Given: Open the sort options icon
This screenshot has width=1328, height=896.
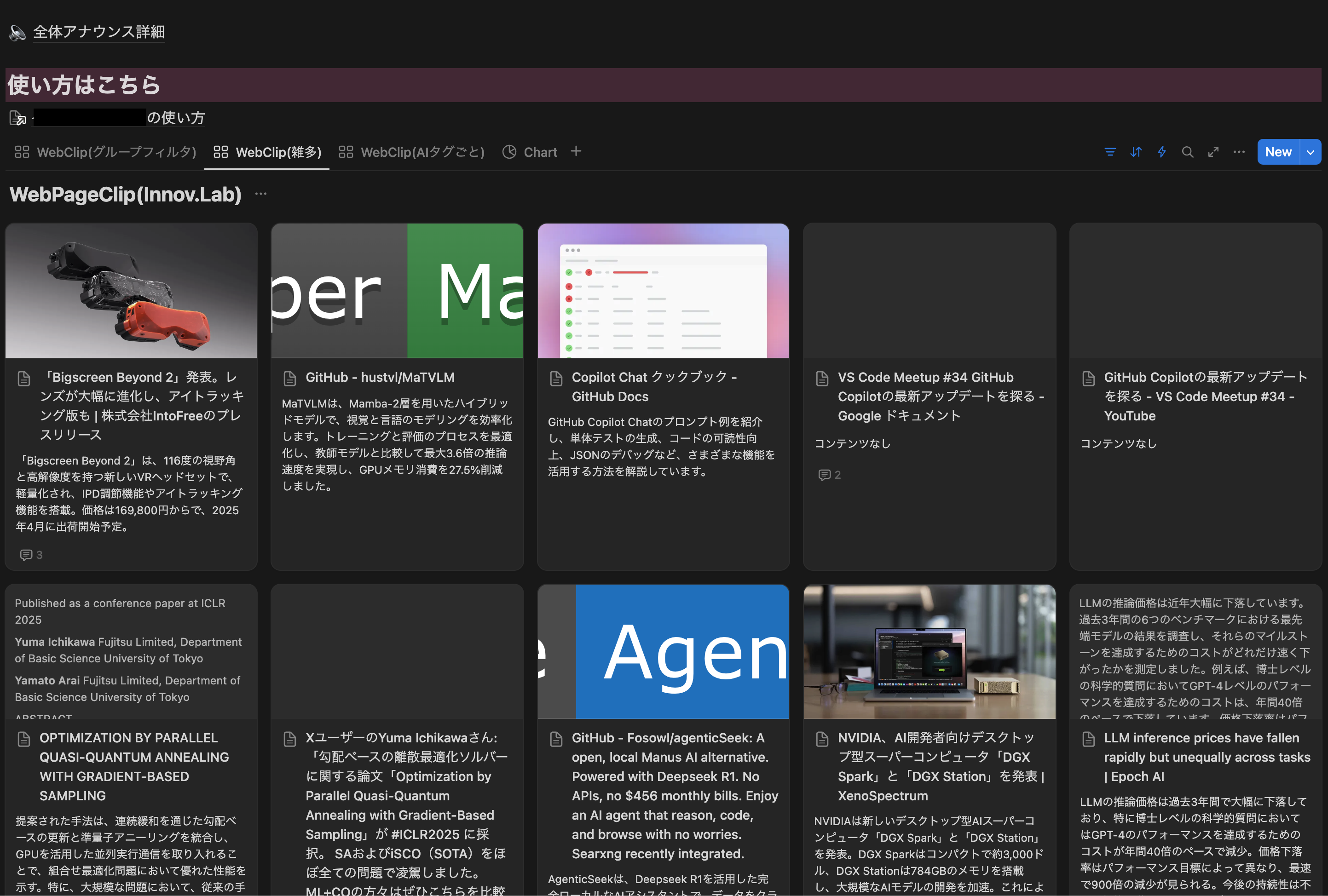Looking at the screenshot, I should pos(1136,152).
